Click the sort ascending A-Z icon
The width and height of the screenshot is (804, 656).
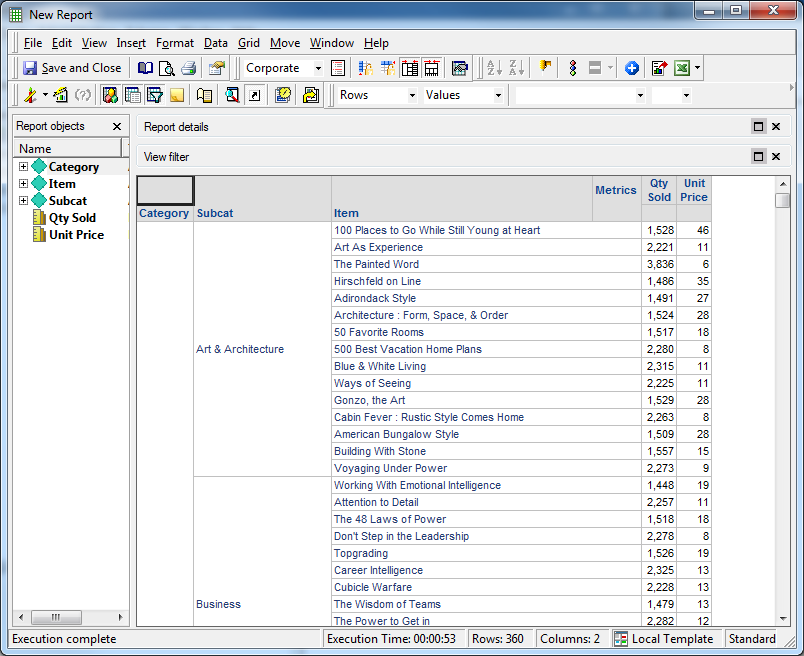point(493,68)
